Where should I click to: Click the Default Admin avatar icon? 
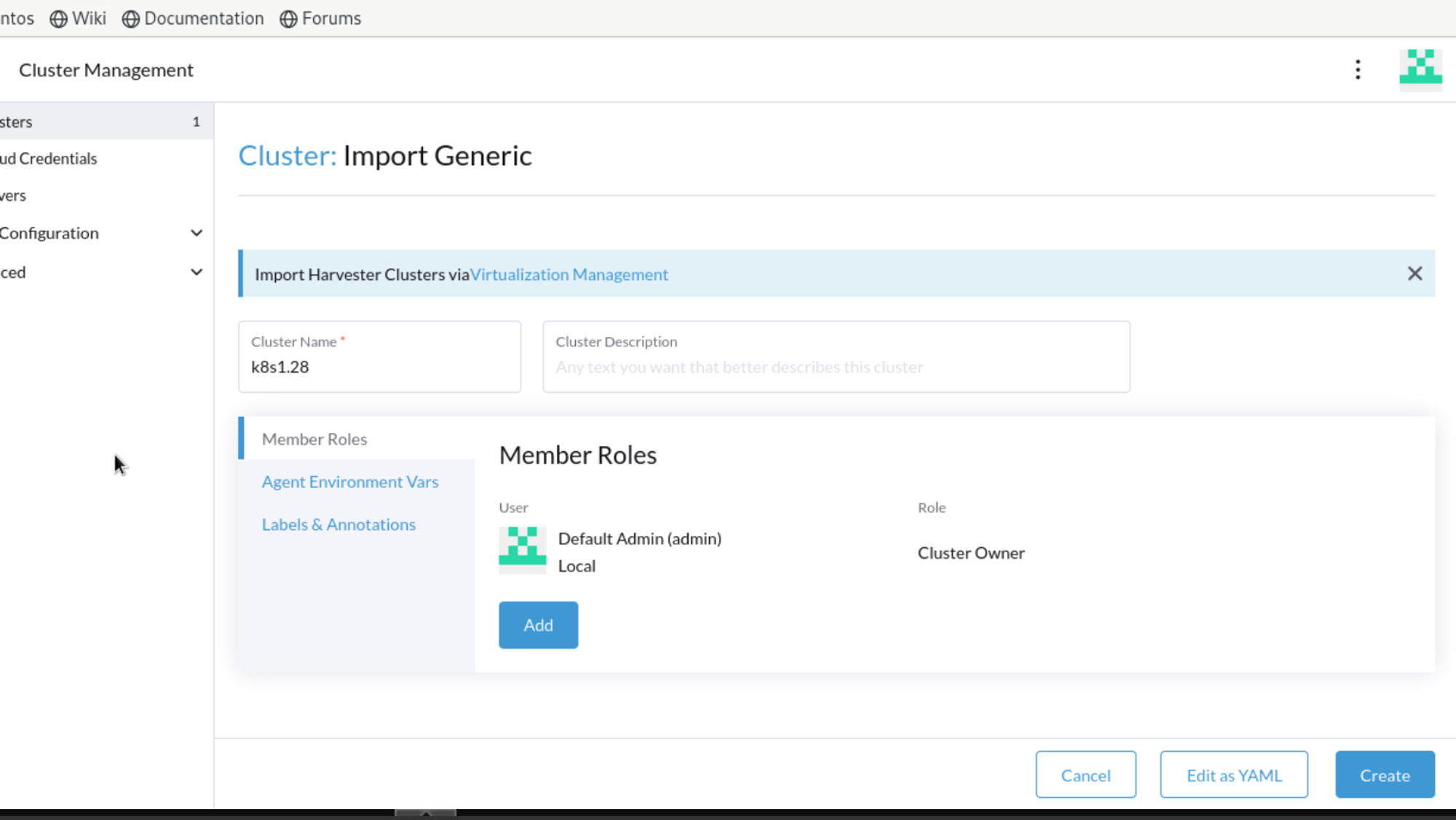coord(522,551)
